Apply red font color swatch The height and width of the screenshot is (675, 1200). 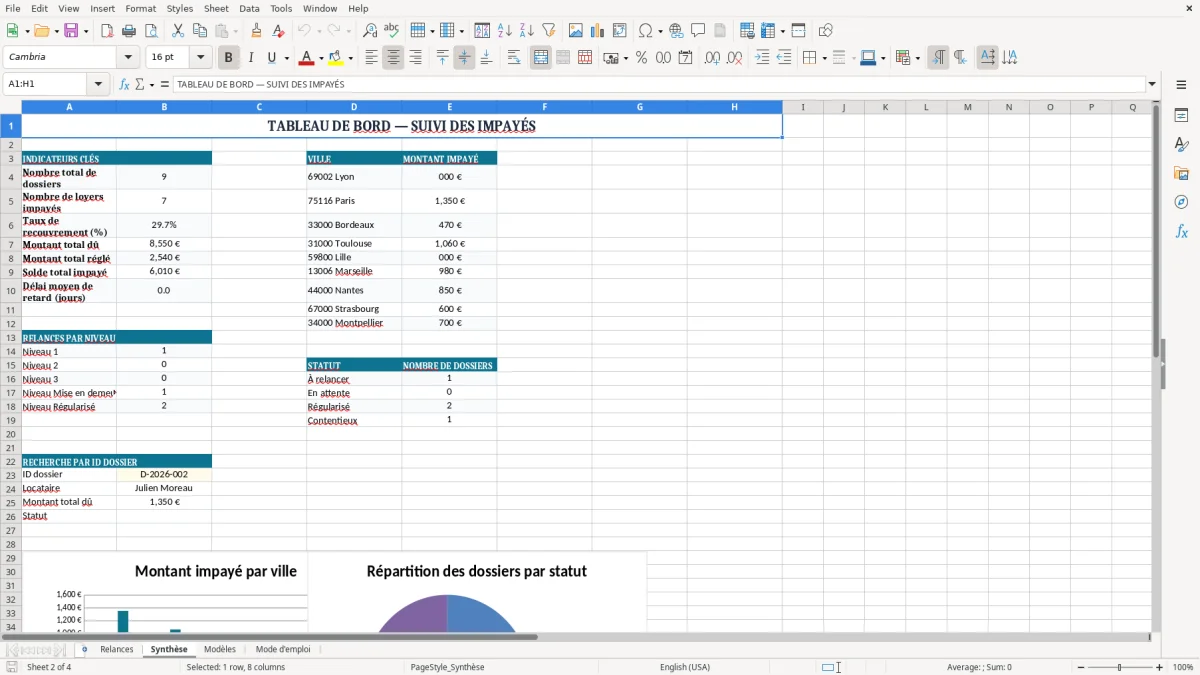tap(307, 58)
